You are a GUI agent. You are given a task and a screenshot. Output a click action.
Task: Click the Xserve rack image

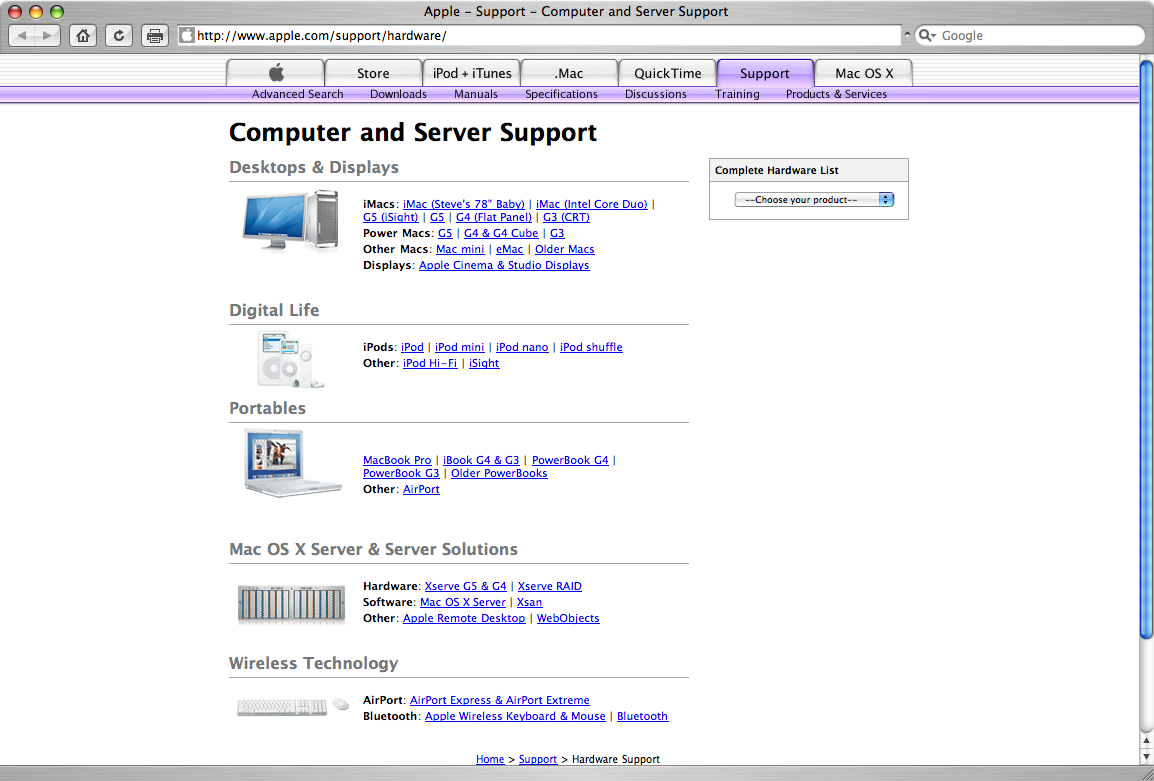[291, 604]
